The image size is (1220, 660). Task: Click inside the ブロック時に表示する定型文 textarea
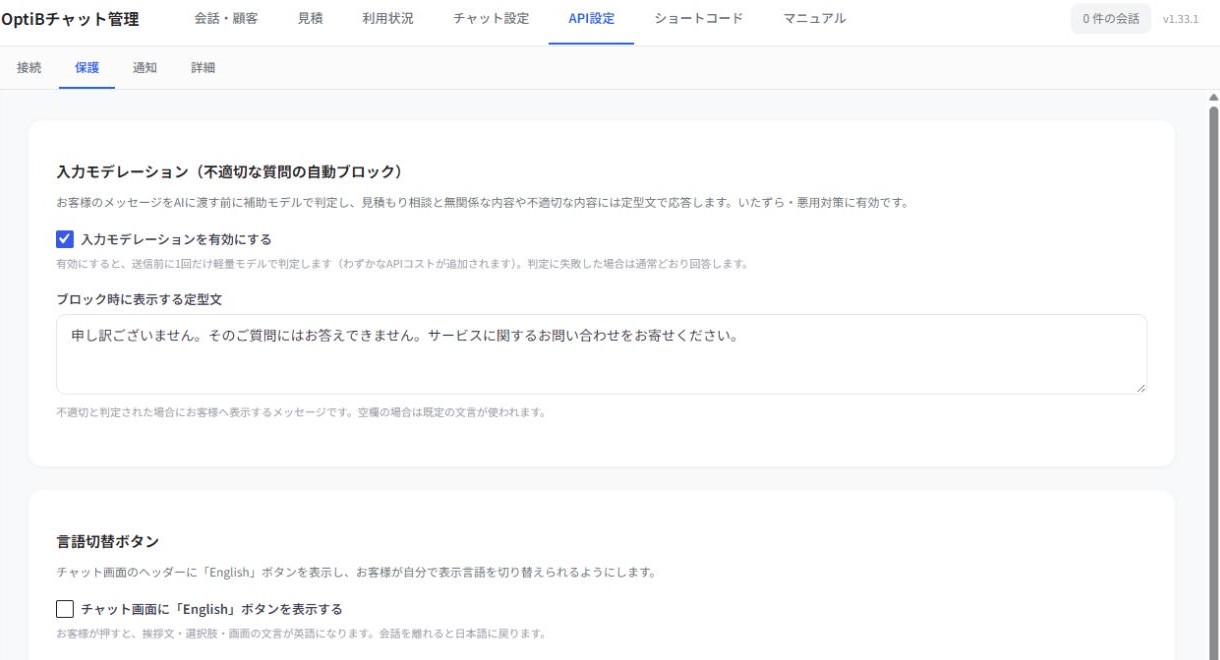[601, 354]
